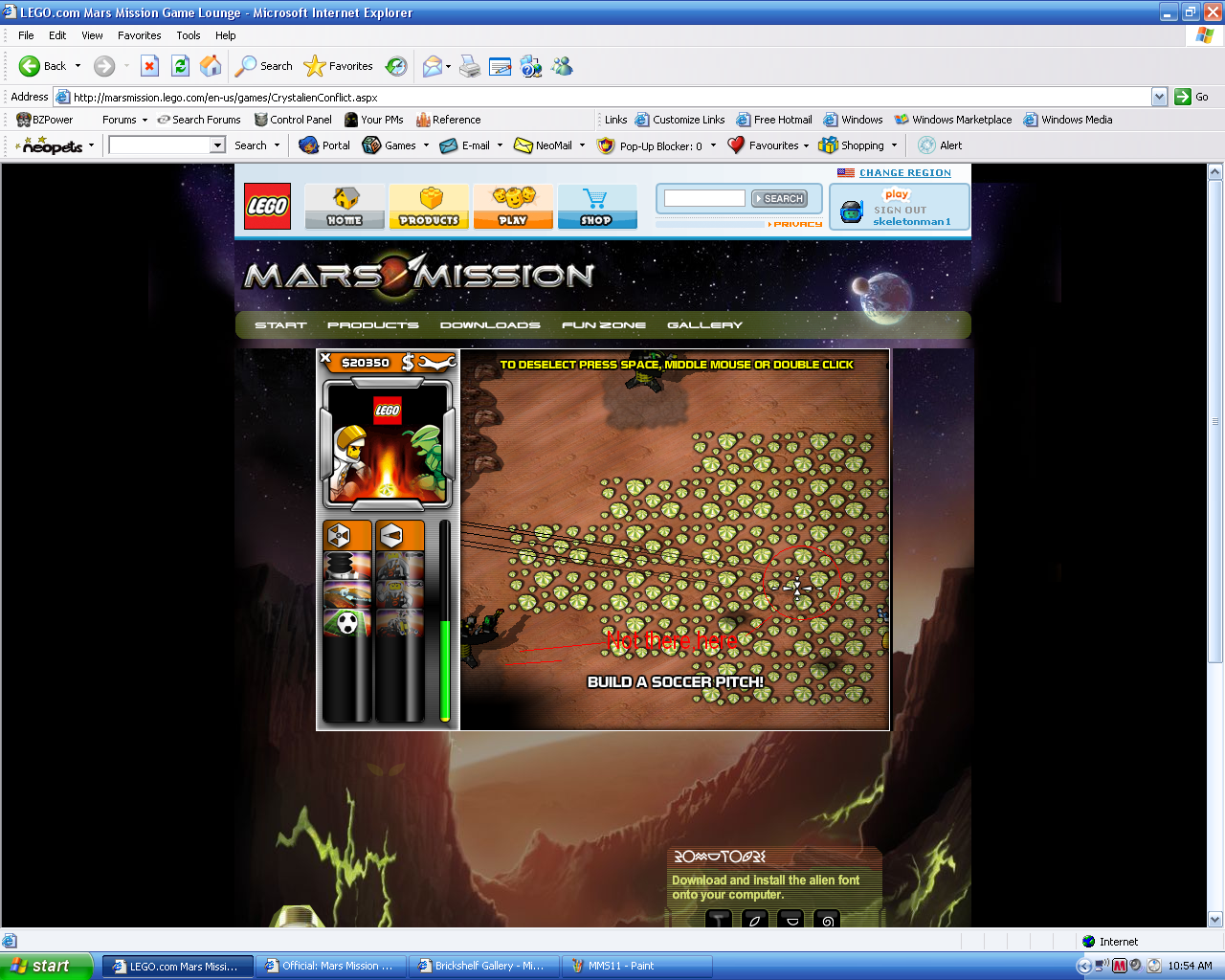1225x980 pixels.
Task: Click the alien font letter T icon
Action: click(x=719, y=920)
